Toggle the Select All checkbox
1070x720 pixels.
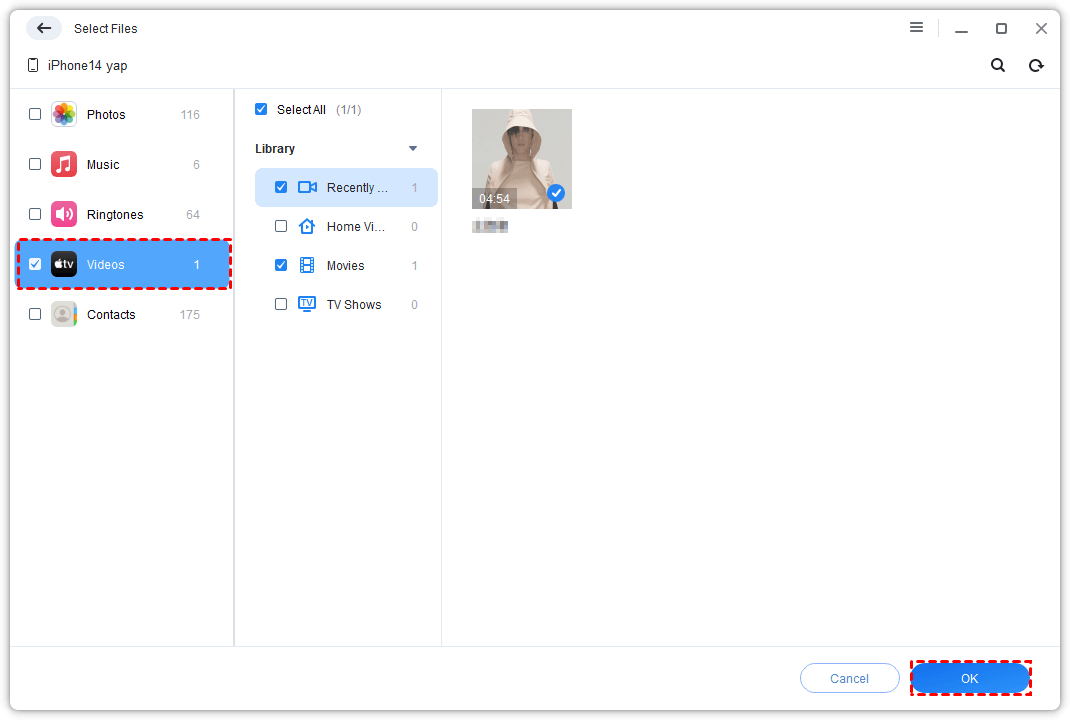tap(261, 109)
